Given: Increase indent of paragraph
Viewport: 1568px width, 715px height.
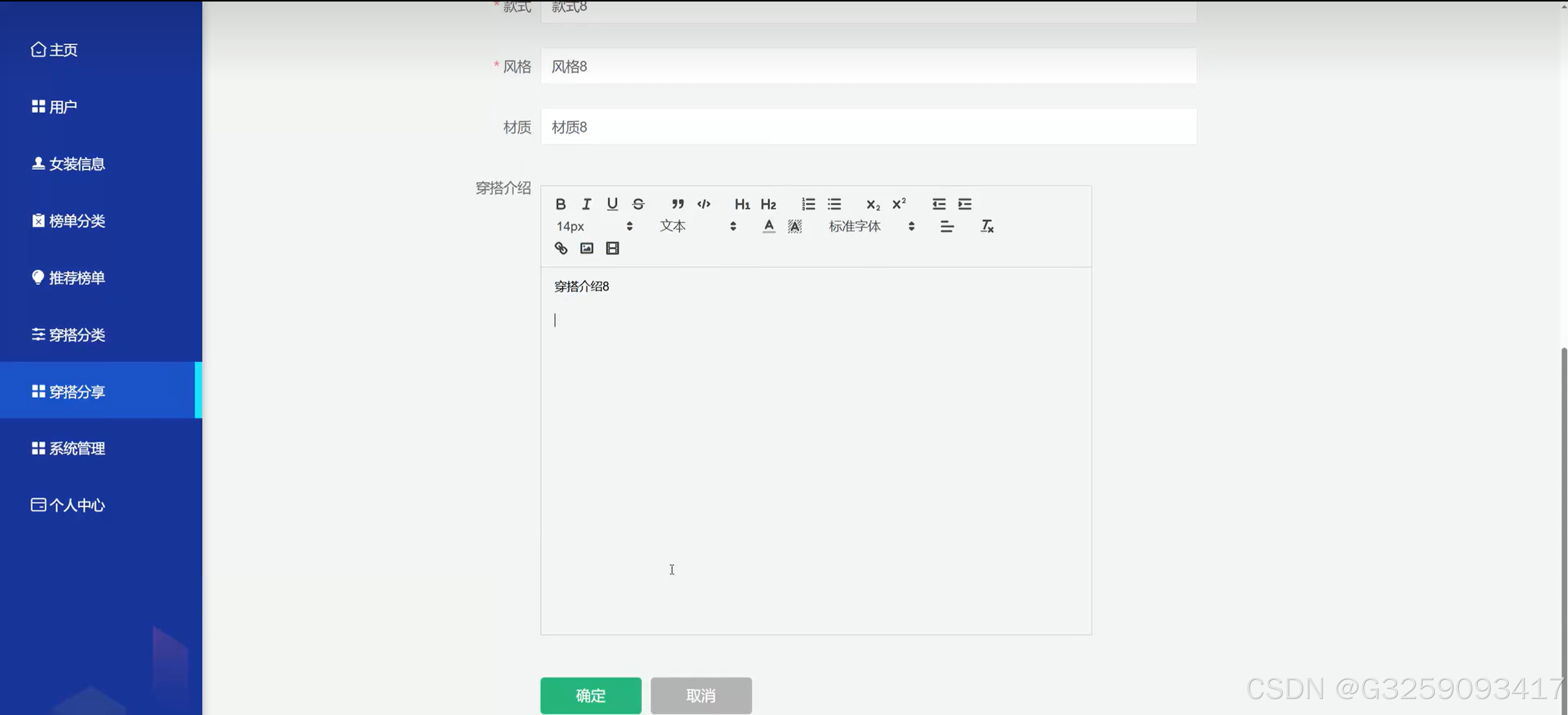Looking at the screenshot, I should coord(965,204).
